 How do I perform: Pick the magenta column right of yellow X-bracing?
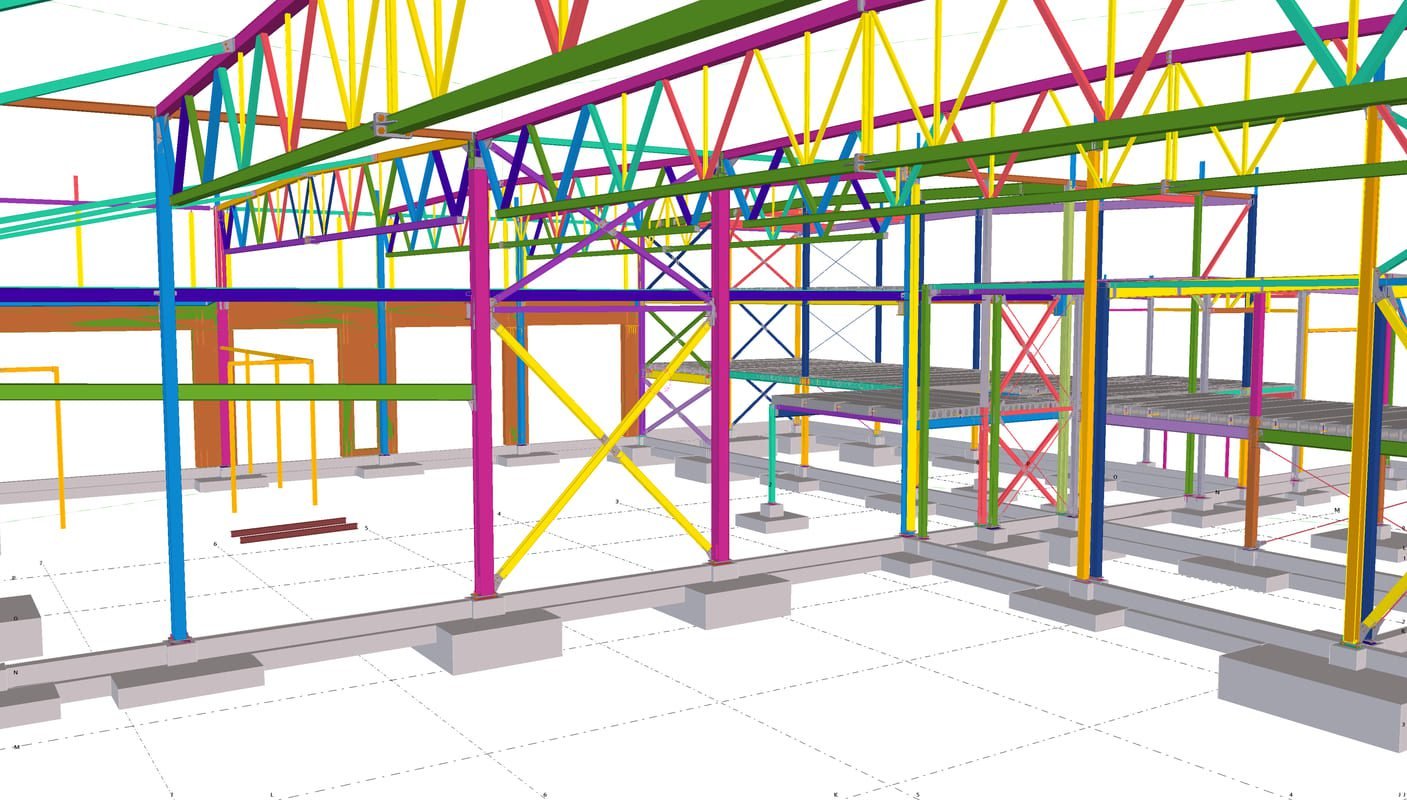pyautogui.click(x=720, y=400)
